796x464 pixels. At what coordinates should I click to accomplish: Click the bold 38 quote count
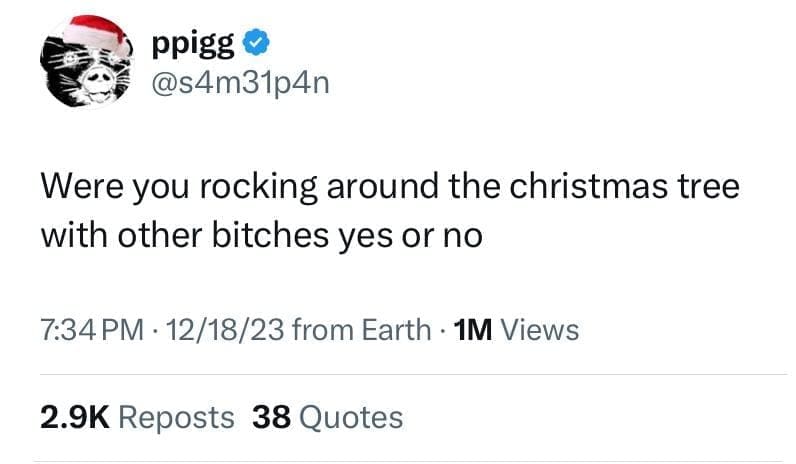click(271, 416)
